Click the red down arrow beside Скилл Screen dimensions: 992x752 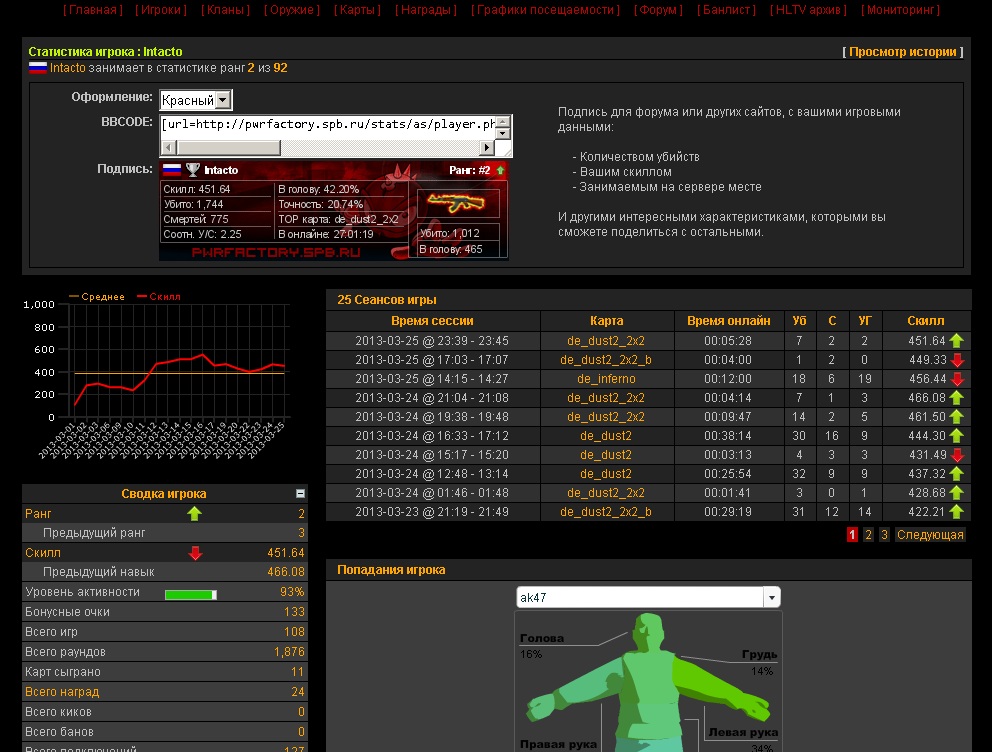pyautogui.click(x=195, y=553)
